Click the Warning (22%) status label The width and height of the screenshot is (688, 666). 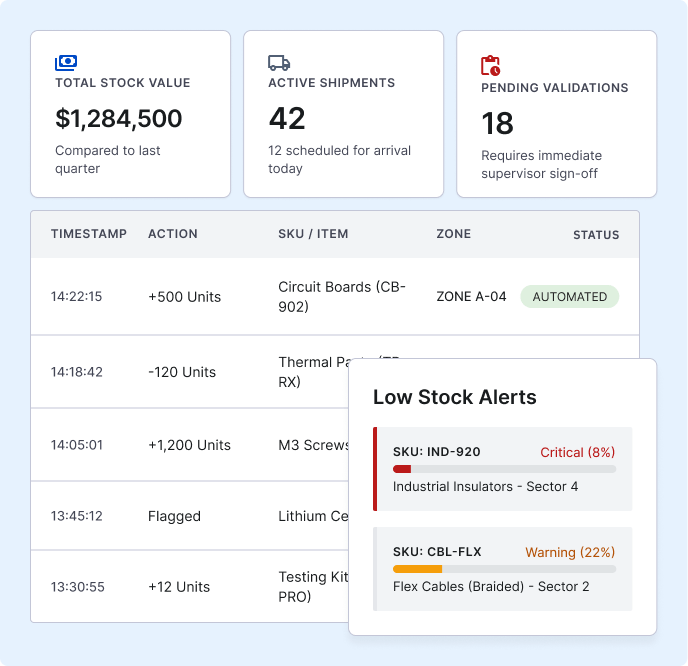point(570,552)
